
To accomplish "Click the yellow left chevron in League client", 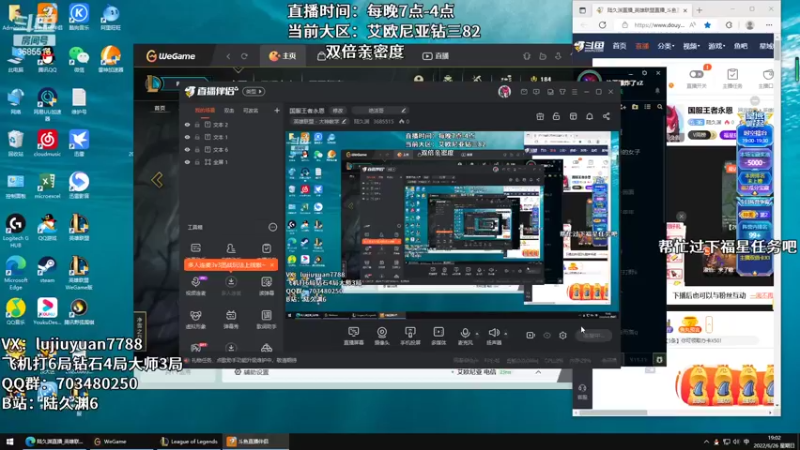I will click(x=157, y=180).
